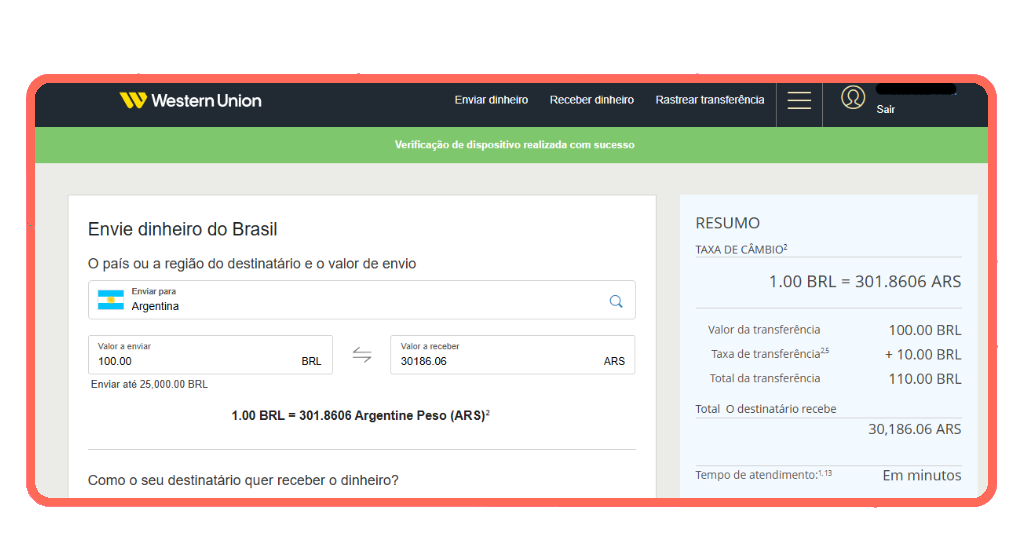1024x536 pixels.
Task: Swap currencies with the double-arrow icon
Action: click(x=362, y=355)
